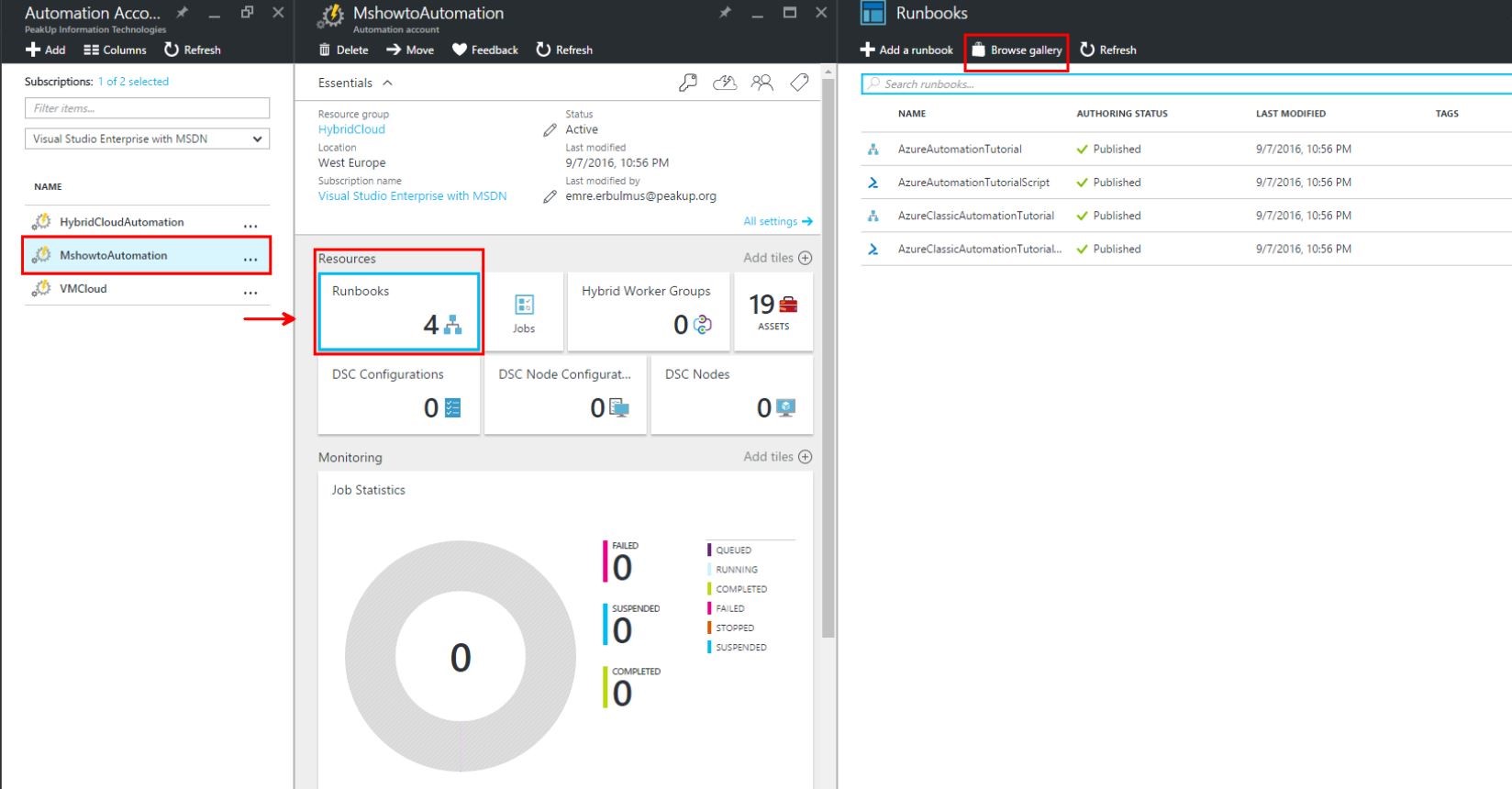Click the '1 of 2 selected' subscriptions link
The image size is (1512, 789).
point(133,82)
